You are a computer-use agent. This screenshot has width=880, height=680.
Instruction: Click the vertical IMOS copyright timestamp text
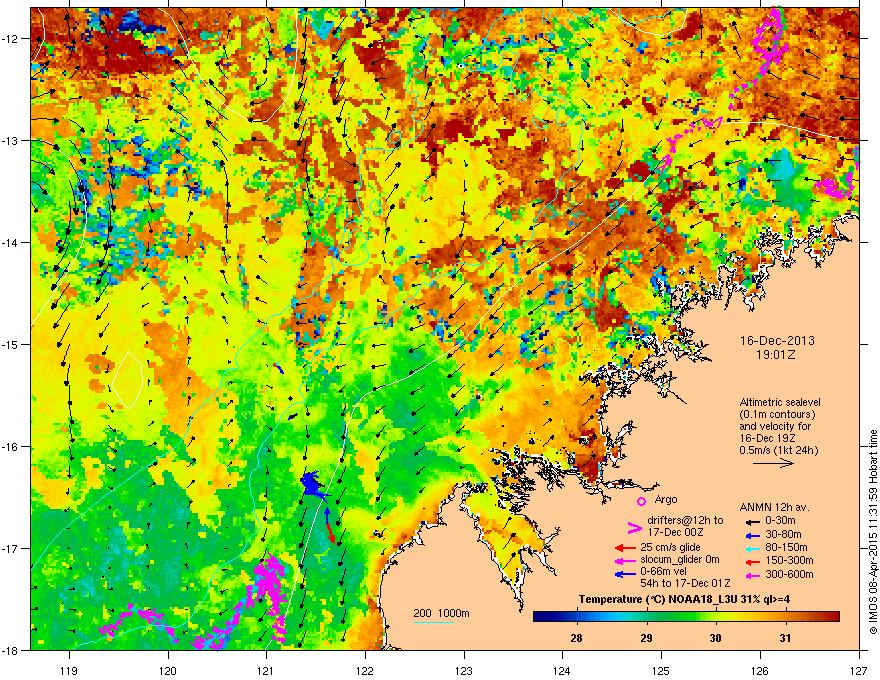point(873,532)
